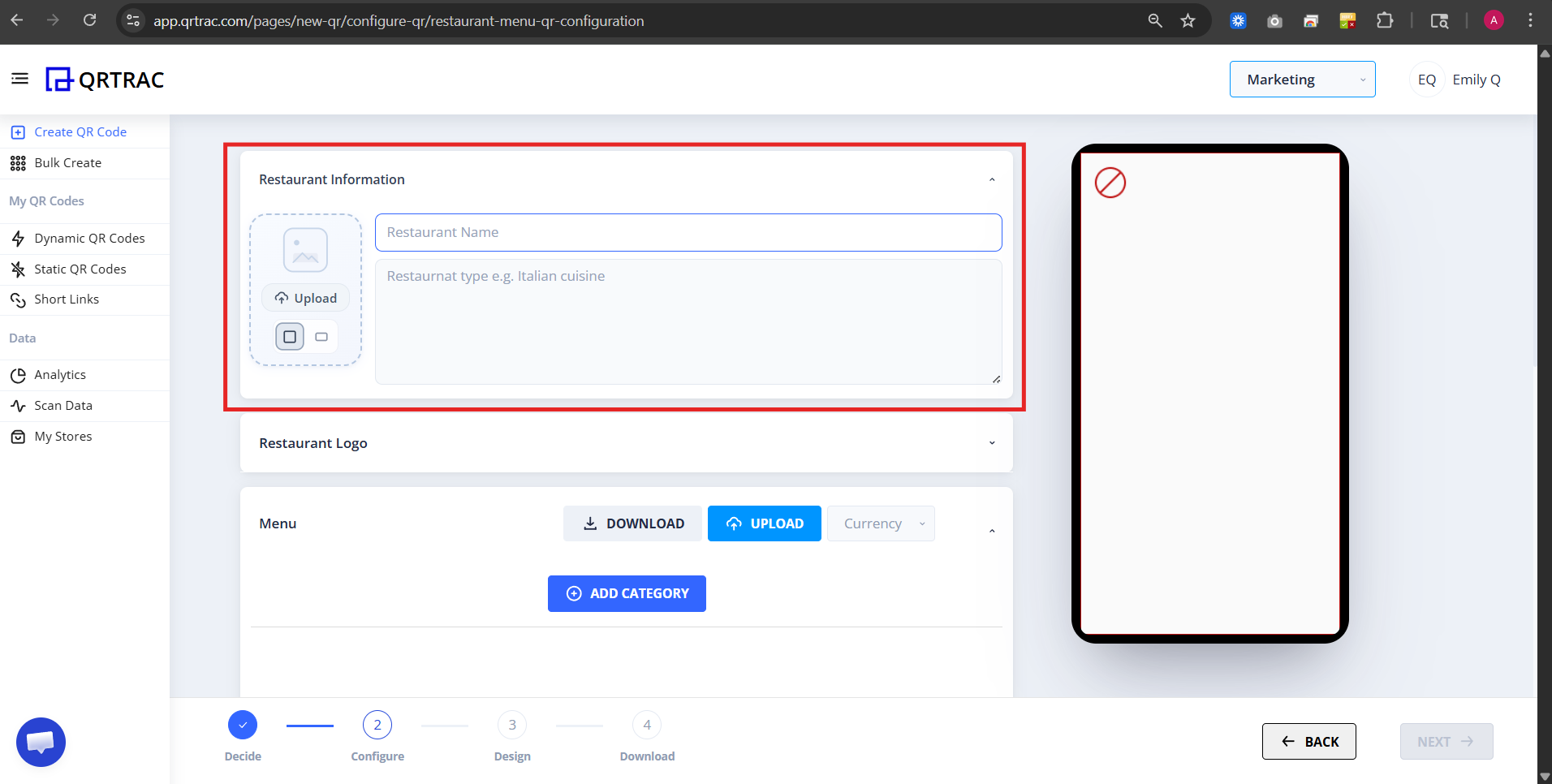Click DOWNLOAD to get the menu template

[632, 523]
